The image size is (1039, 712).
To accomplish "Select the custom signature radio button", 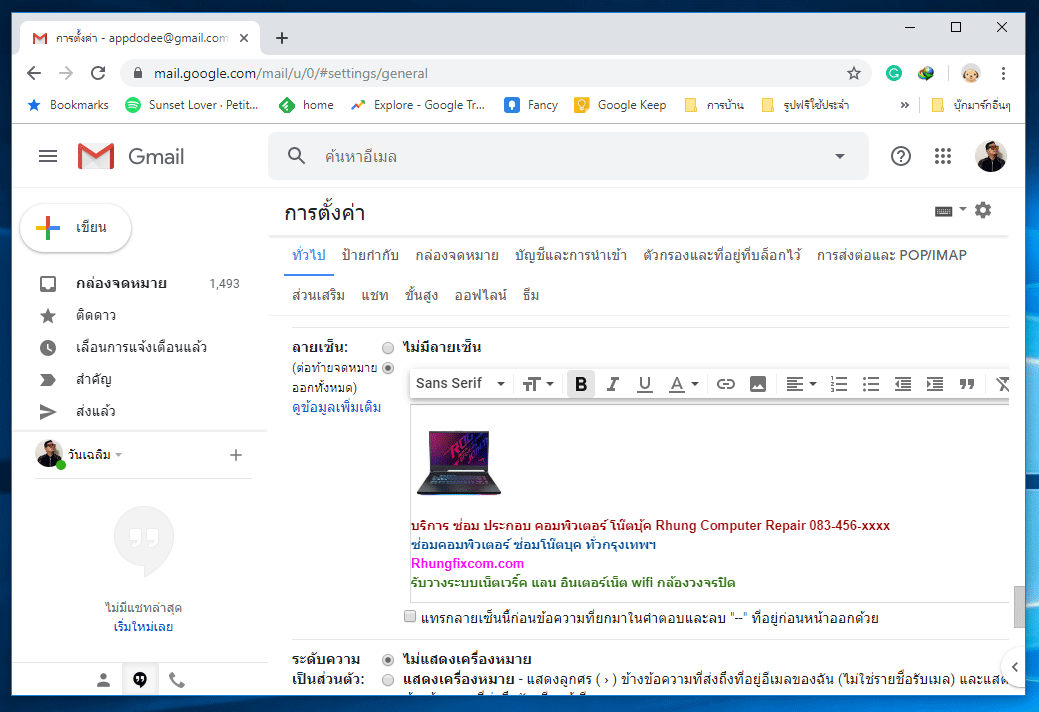I will 388,368.
